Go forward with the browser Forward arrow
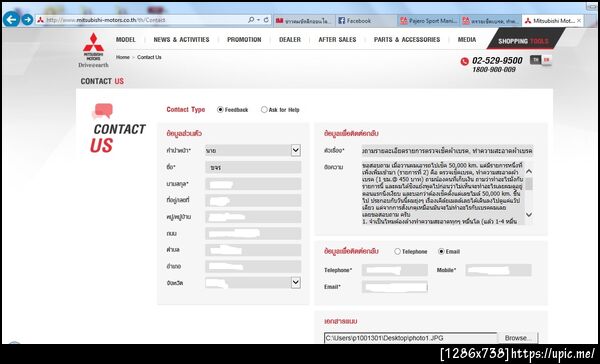 click(x=27, y=20)
